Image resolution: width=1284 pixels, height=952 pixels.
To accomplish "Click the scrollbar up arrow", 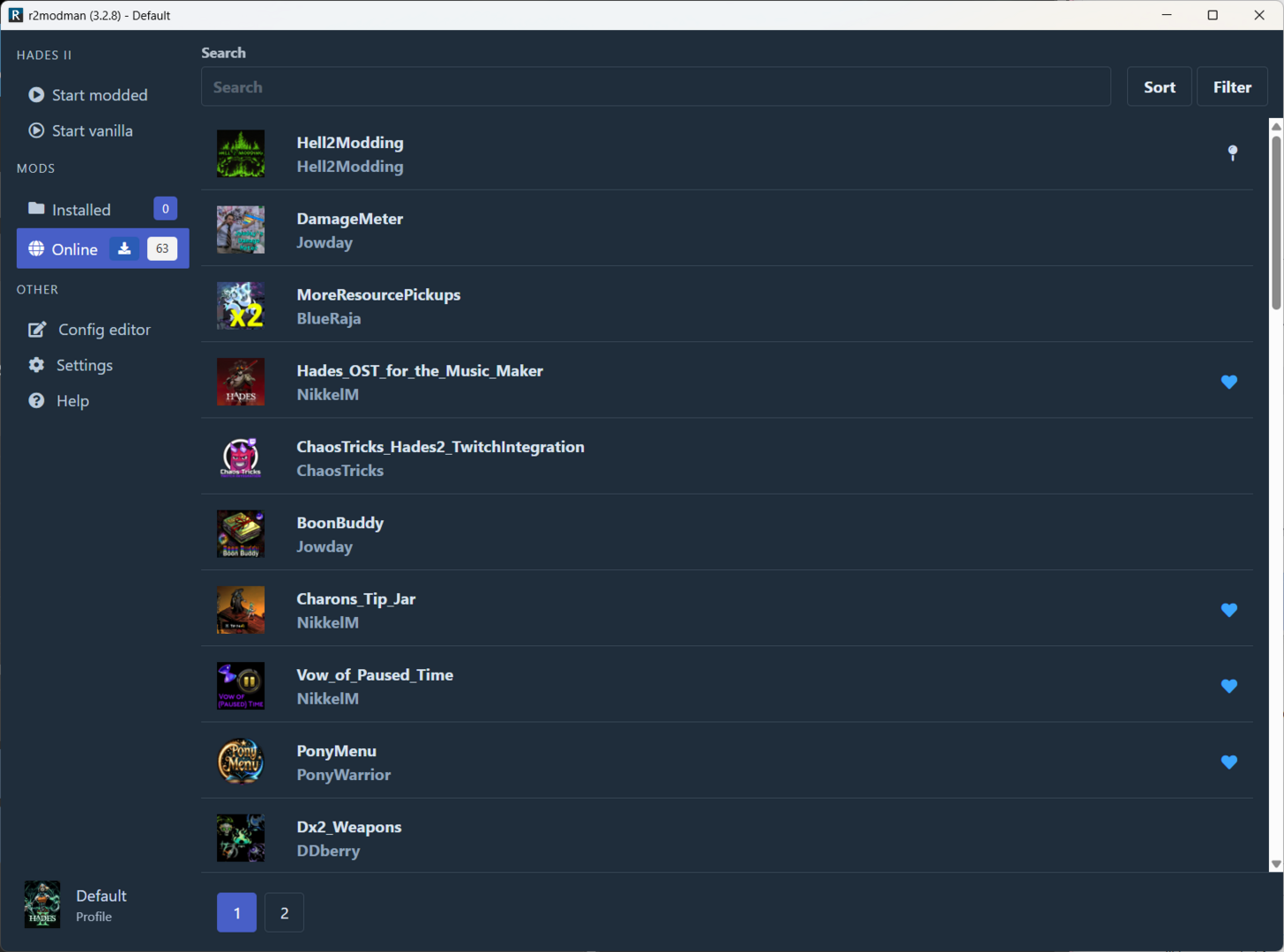I will 1276,126.
